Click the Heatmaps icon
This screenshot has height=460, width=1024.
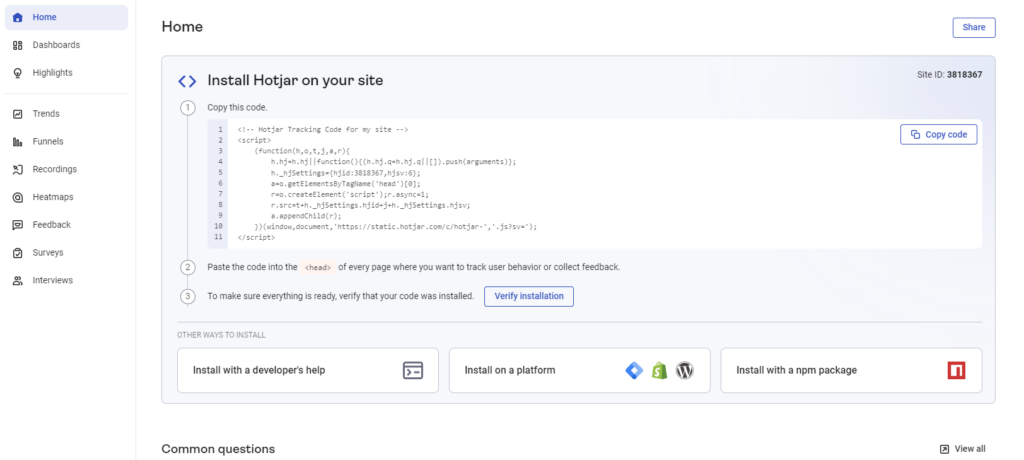[x=18, y=197]
